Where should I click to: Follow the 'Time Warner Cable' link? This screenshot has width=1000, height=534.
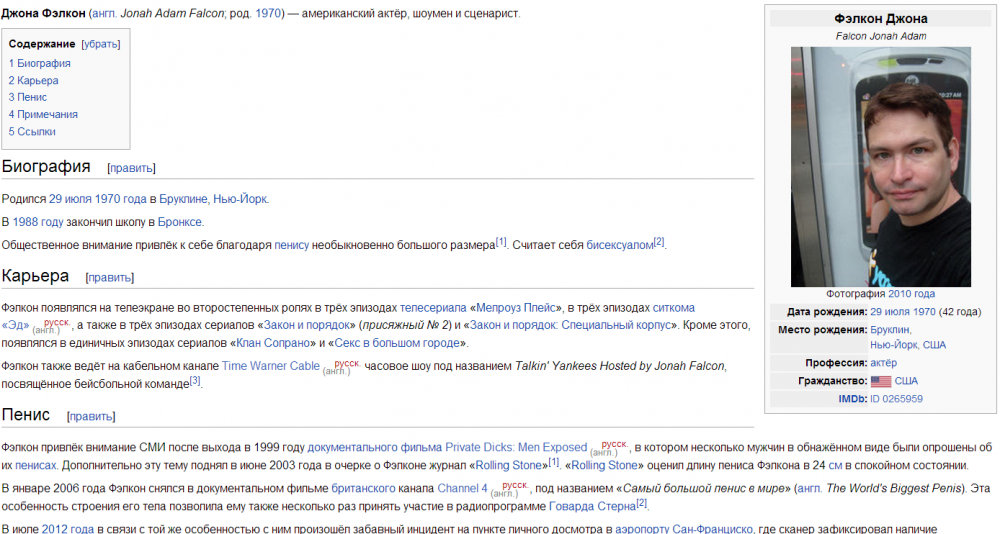click(x=270, y=366)
